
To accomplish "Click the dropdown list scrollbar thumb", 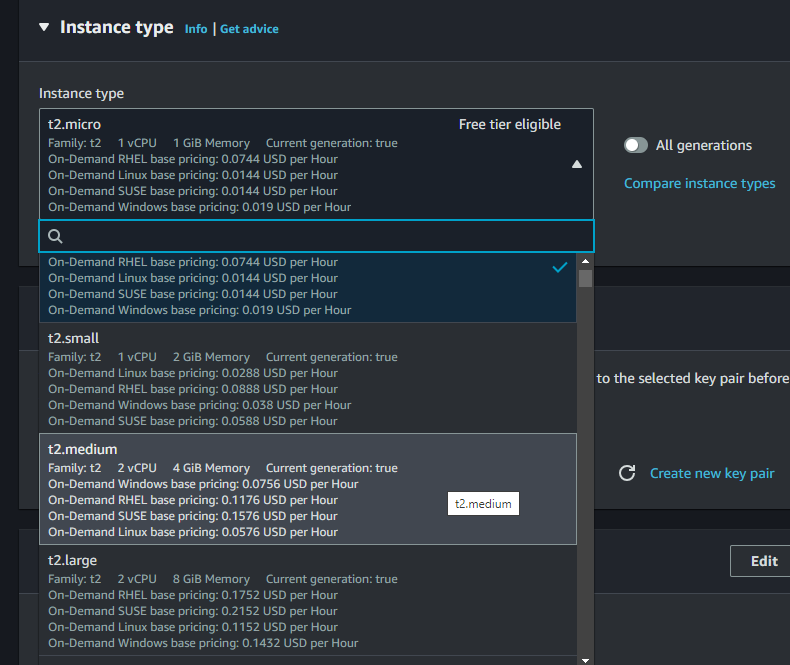I will click(x=585, y=279).
